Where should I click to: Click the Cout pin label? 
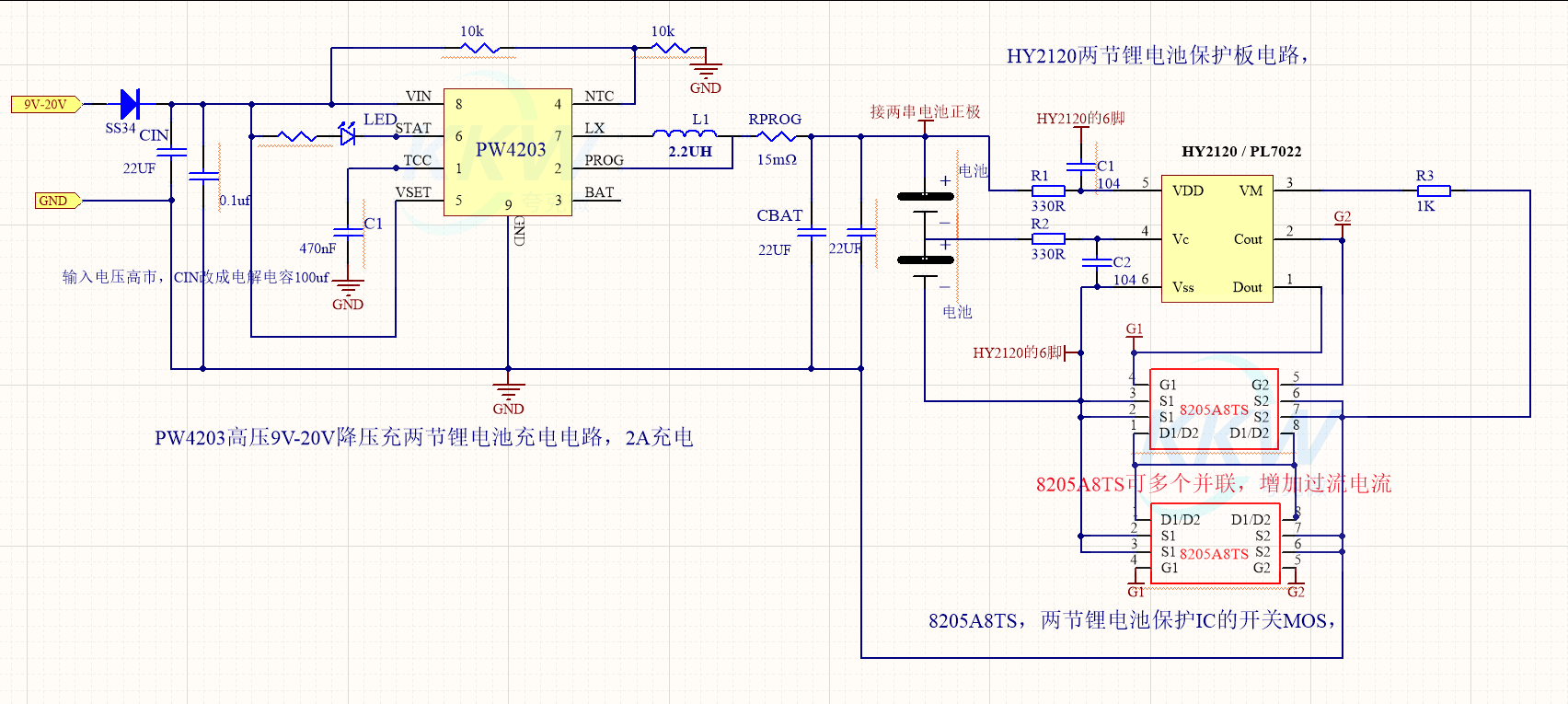pyautogui.click(x=1248, y=239)
